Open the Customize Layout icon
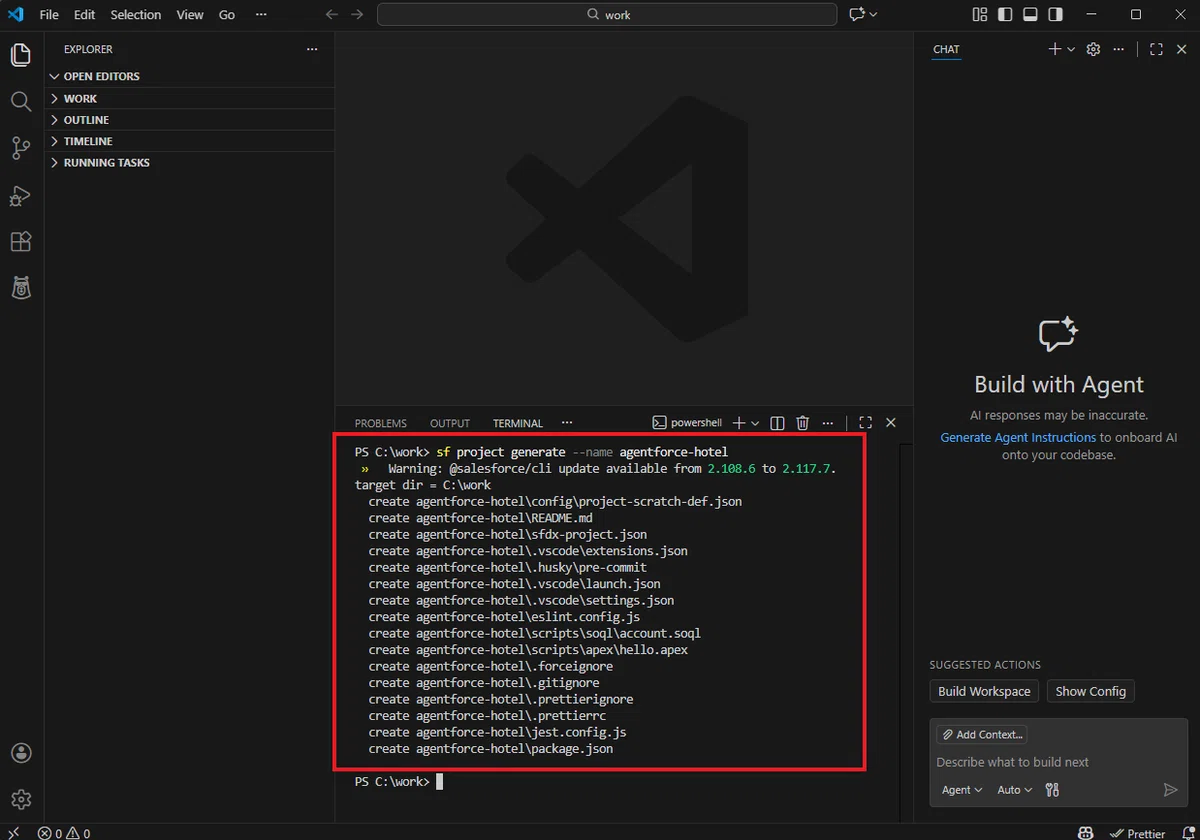The height and width of the screenshot is (840, 1200). (x=979, y=14)
